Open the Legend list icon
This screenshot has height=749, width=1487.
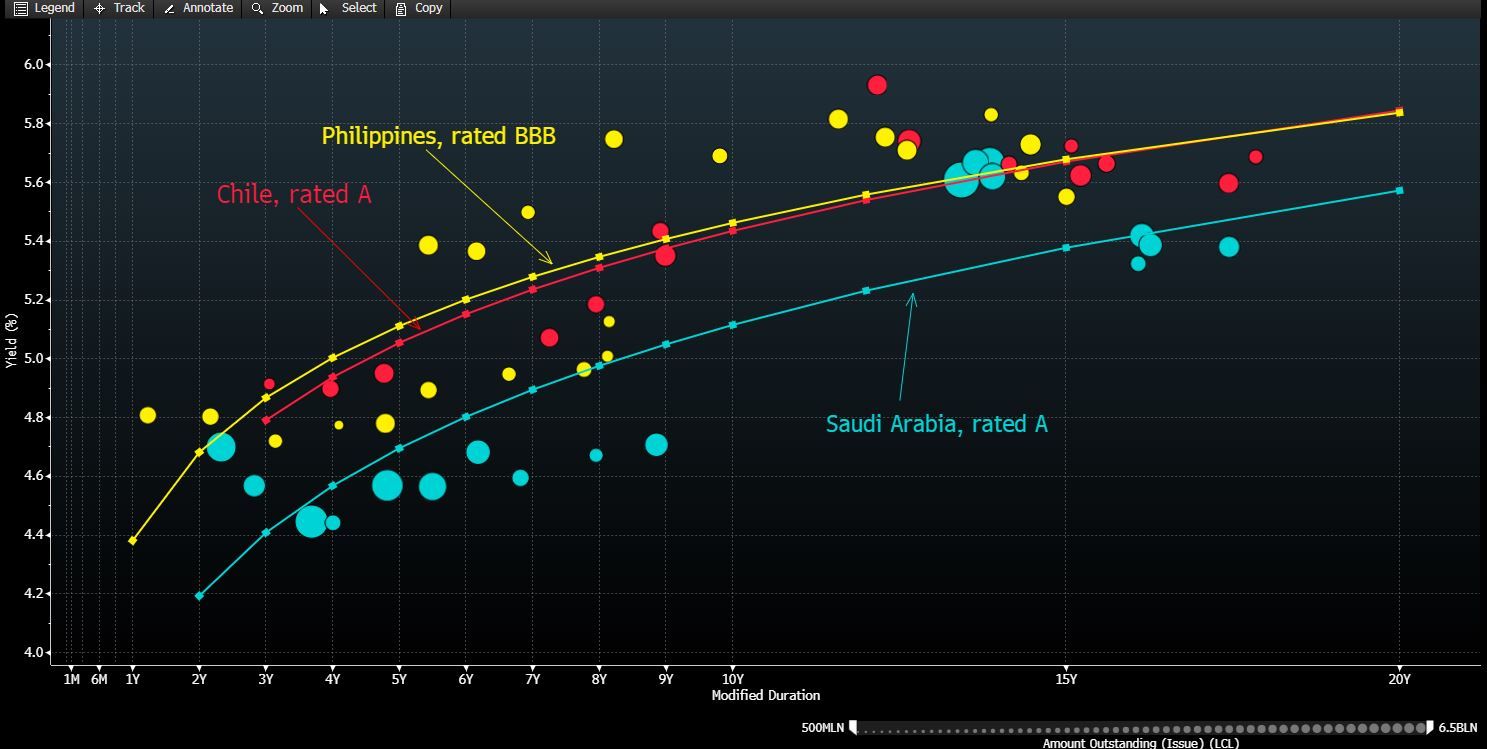pyautogui.click(x=20, y=8)
